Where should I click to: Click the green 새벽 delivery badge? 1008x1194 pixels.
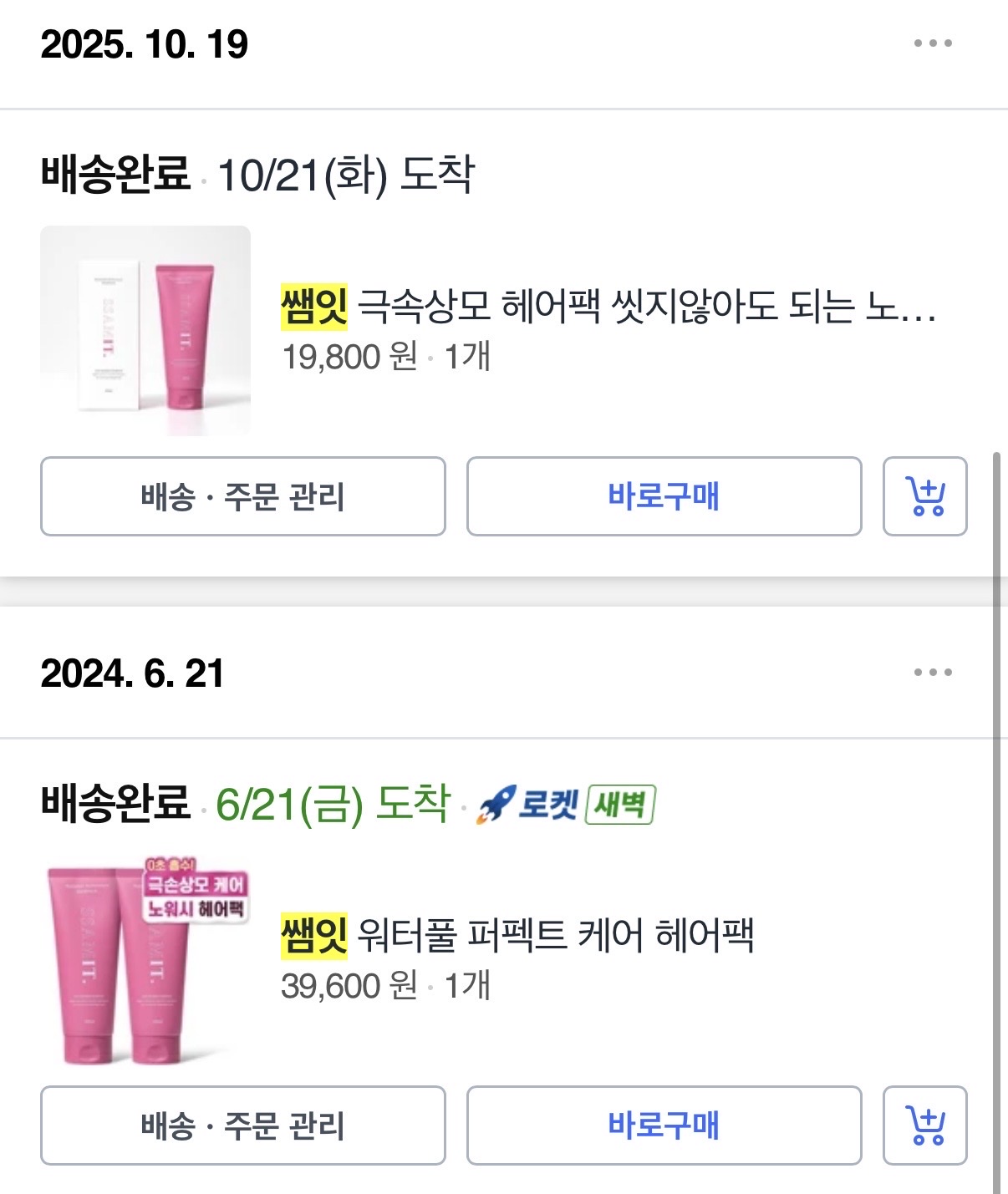(620, 805)
